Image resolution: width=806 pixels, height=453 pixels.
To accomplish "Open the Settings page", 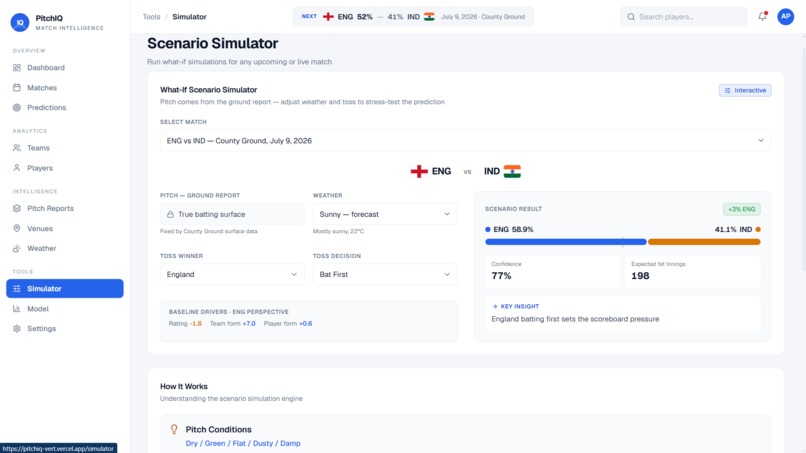I will [x=65, y=329].
